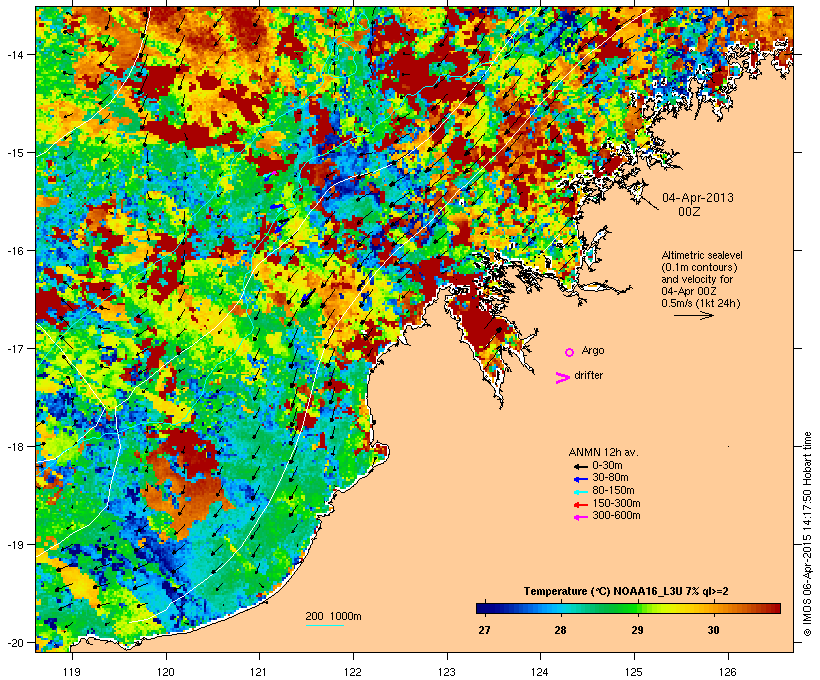Click the colorbar tick label 30
820x680 pixels.
coord(713,630)
